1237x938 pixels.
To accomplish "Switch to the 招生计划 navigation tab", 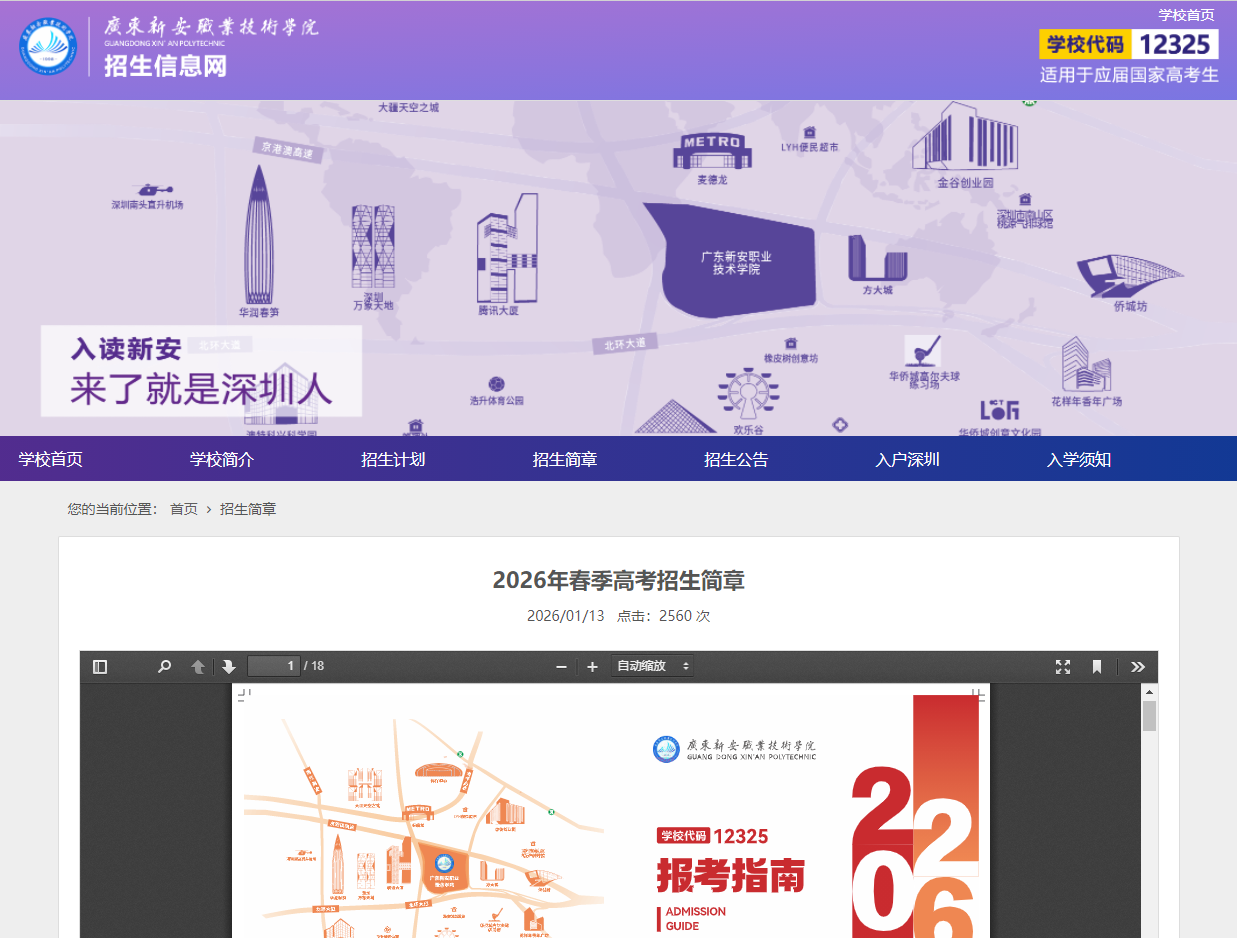I will [x=392, y=458].
